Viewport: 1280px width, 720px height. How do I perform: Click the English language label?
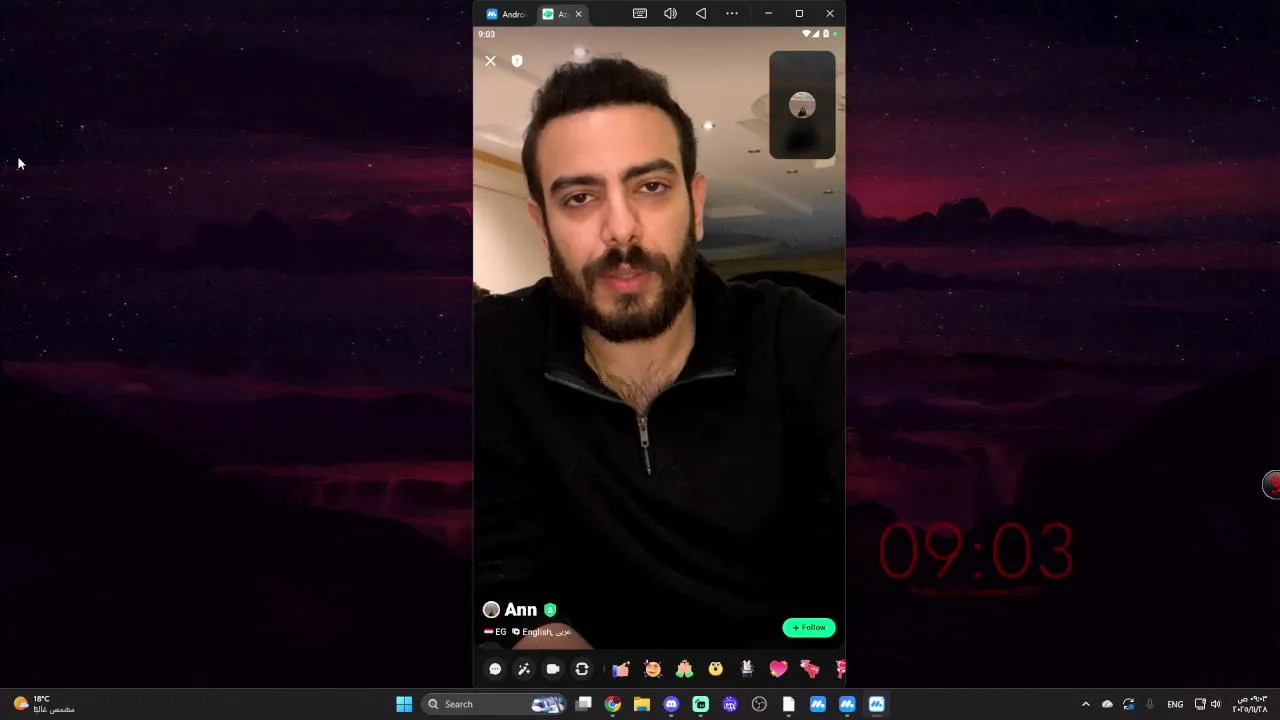click(537, 632)
